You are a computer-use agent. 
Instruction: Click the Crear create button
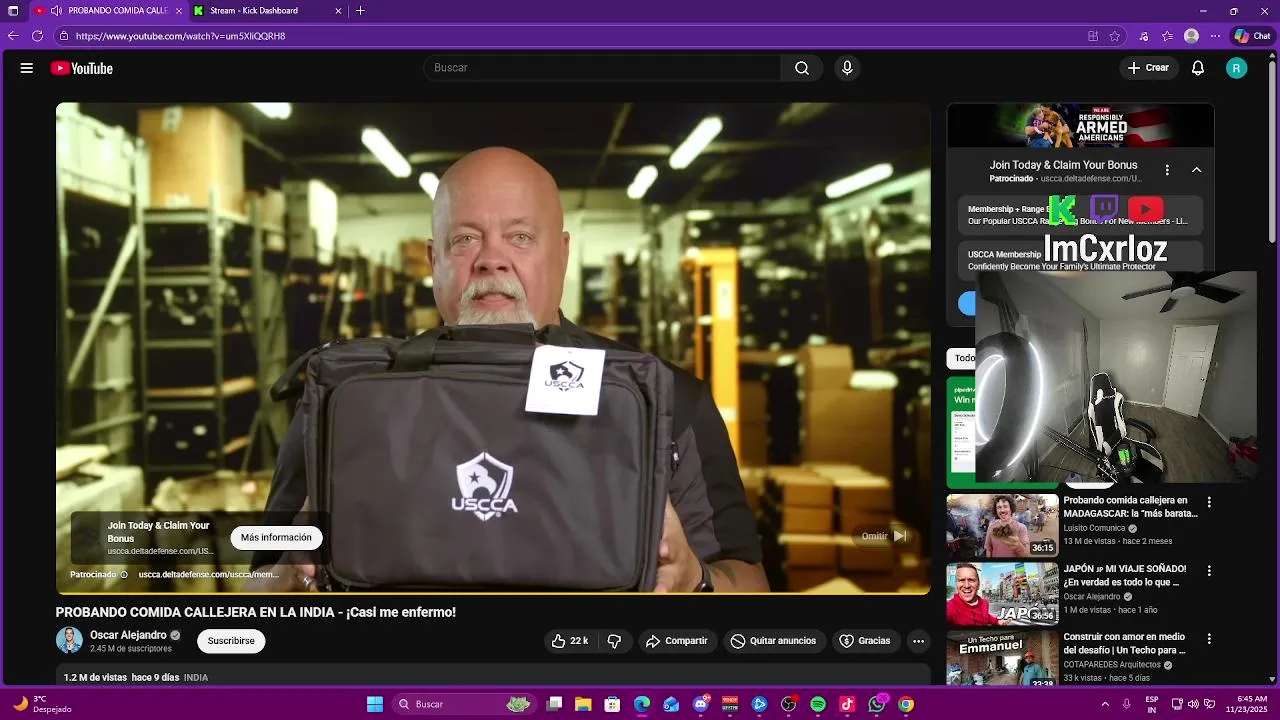click(x=1147, y=68)
